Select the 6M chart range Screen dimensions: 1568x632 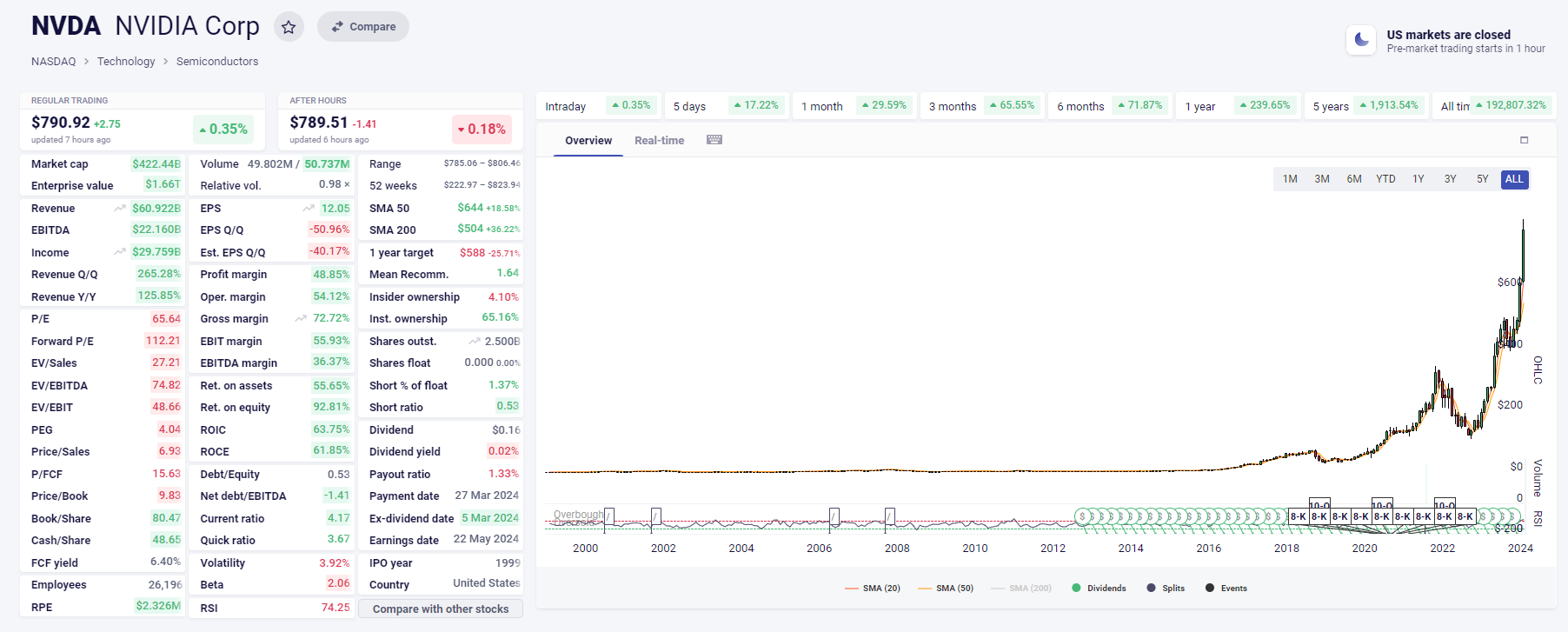pos(1354,179)
